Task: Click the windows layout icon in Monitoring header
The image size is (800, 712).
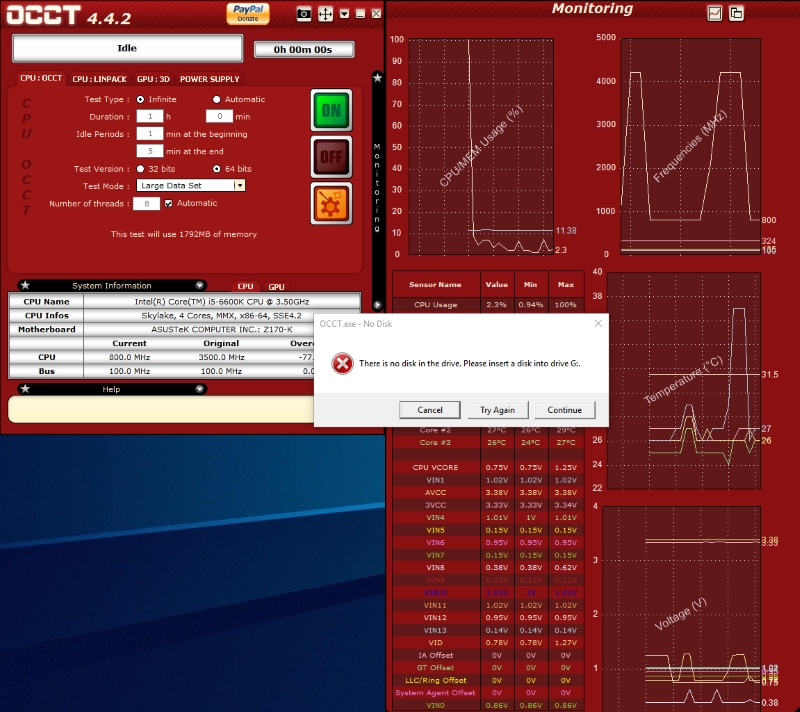Action: (x=736, y=13)
